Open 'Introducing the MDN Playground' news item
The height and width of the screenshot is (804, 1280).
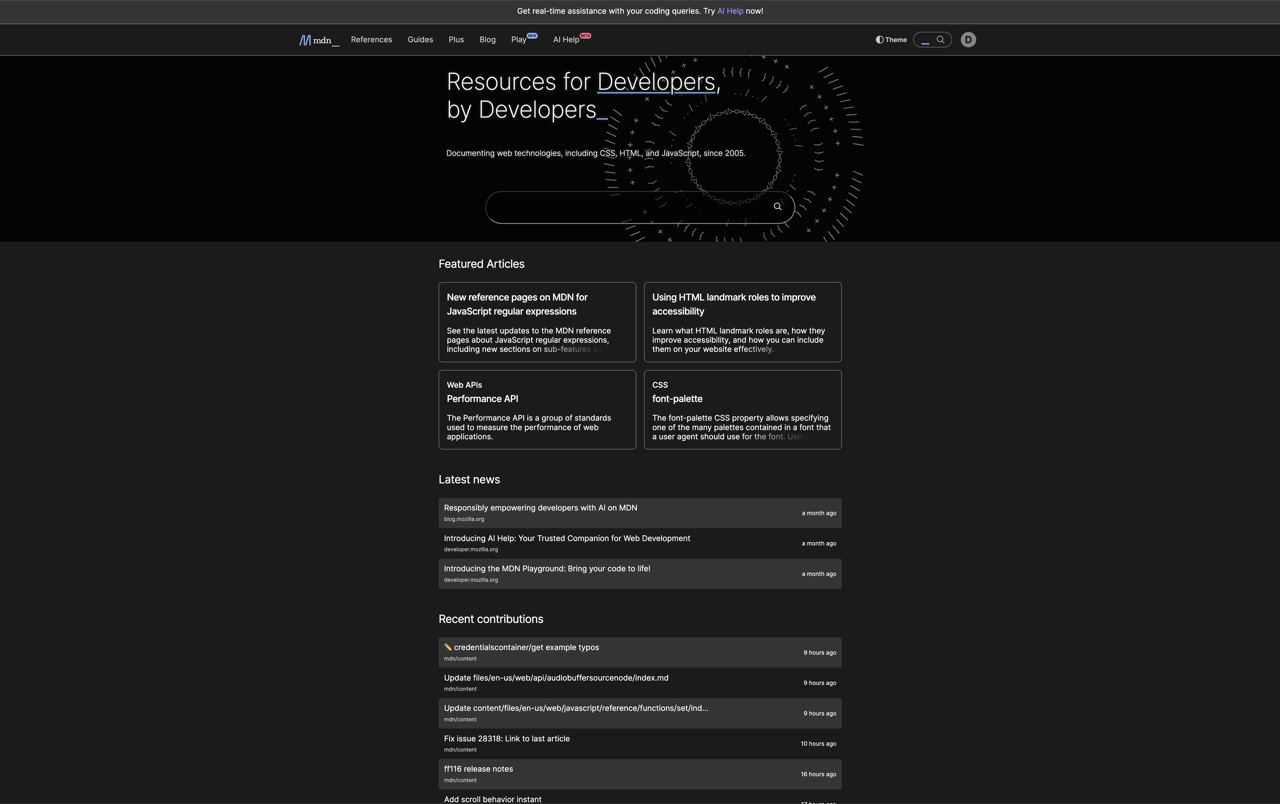547,569
